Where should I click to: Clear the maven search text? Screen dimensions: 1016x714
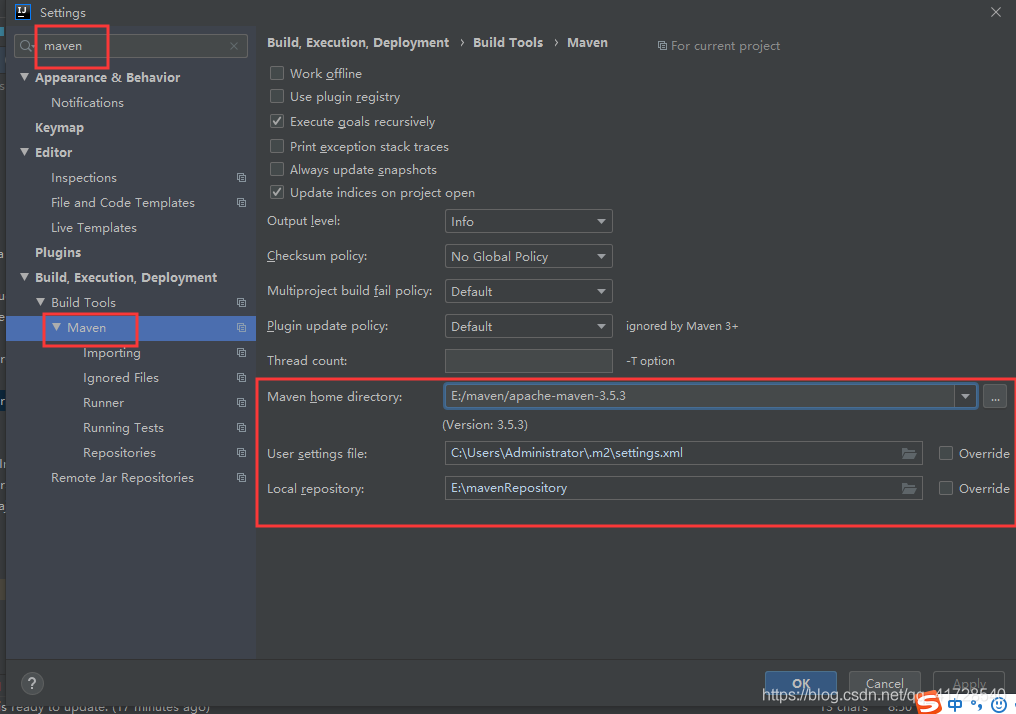point(234,46)
